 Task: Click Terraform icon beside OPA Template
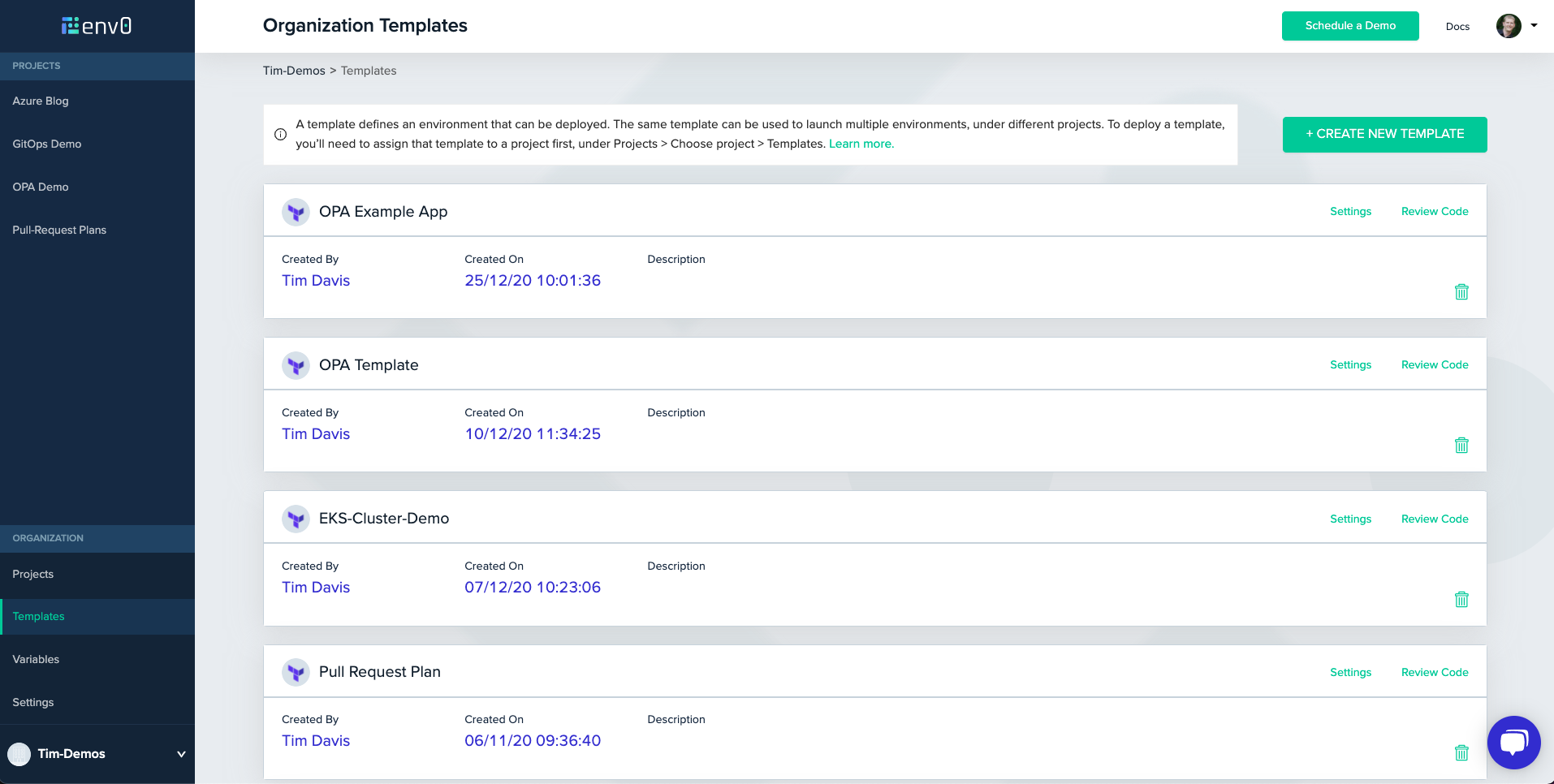(296, 366)
